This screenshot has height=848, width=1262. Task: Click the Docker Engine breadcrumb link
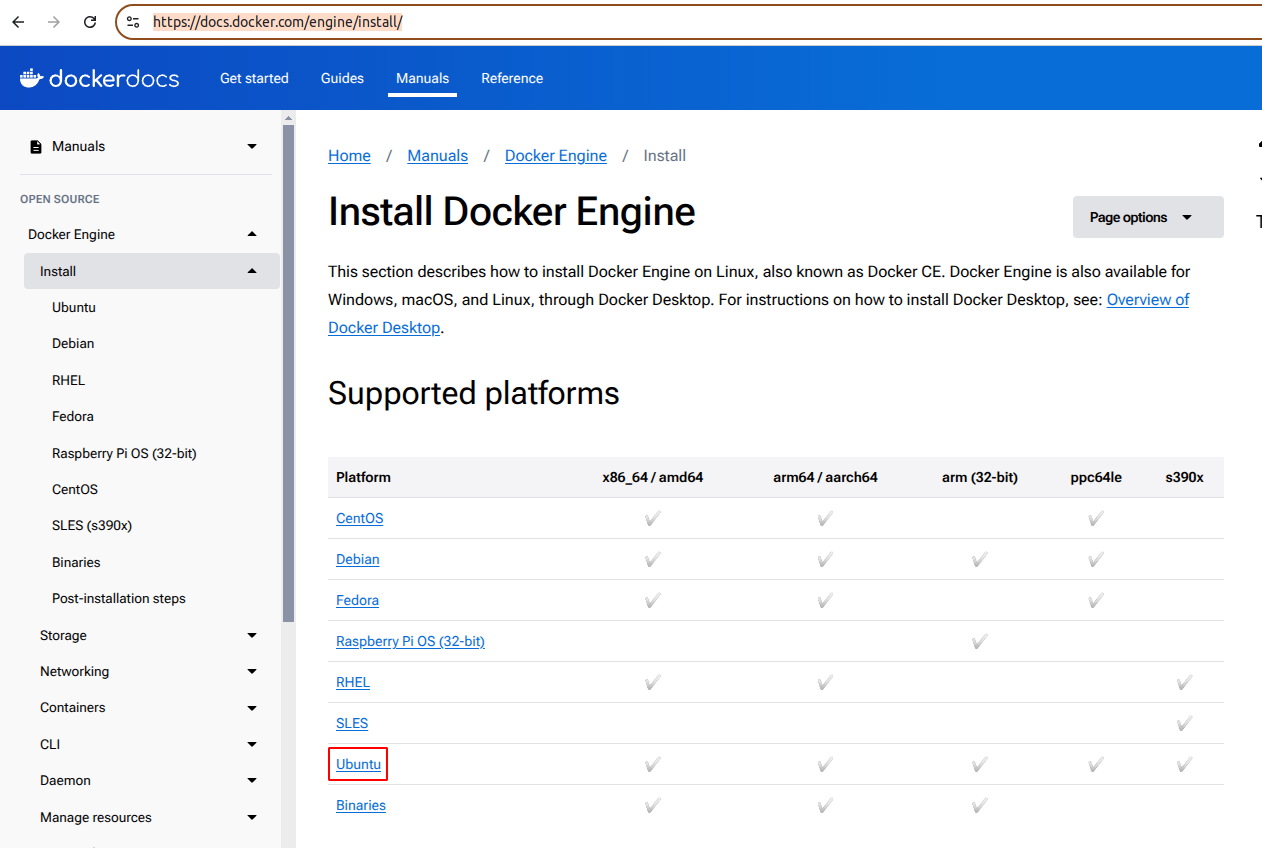[x=556, y=156]
